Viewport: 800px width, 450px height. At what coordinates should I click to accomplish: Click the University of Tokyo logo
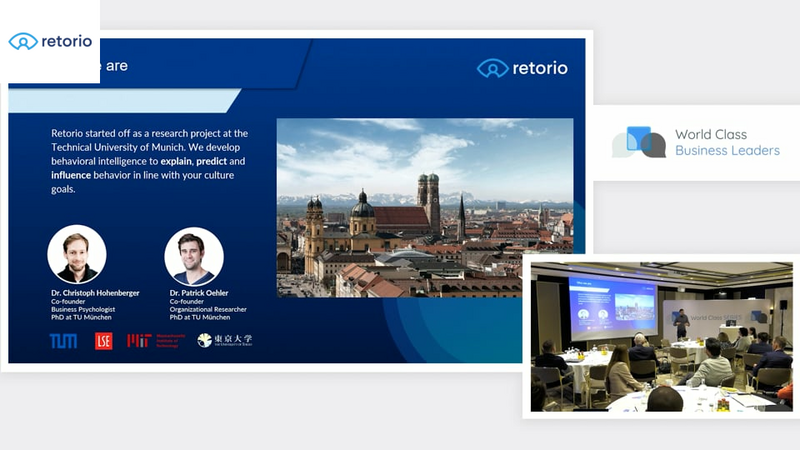[225, 340]
